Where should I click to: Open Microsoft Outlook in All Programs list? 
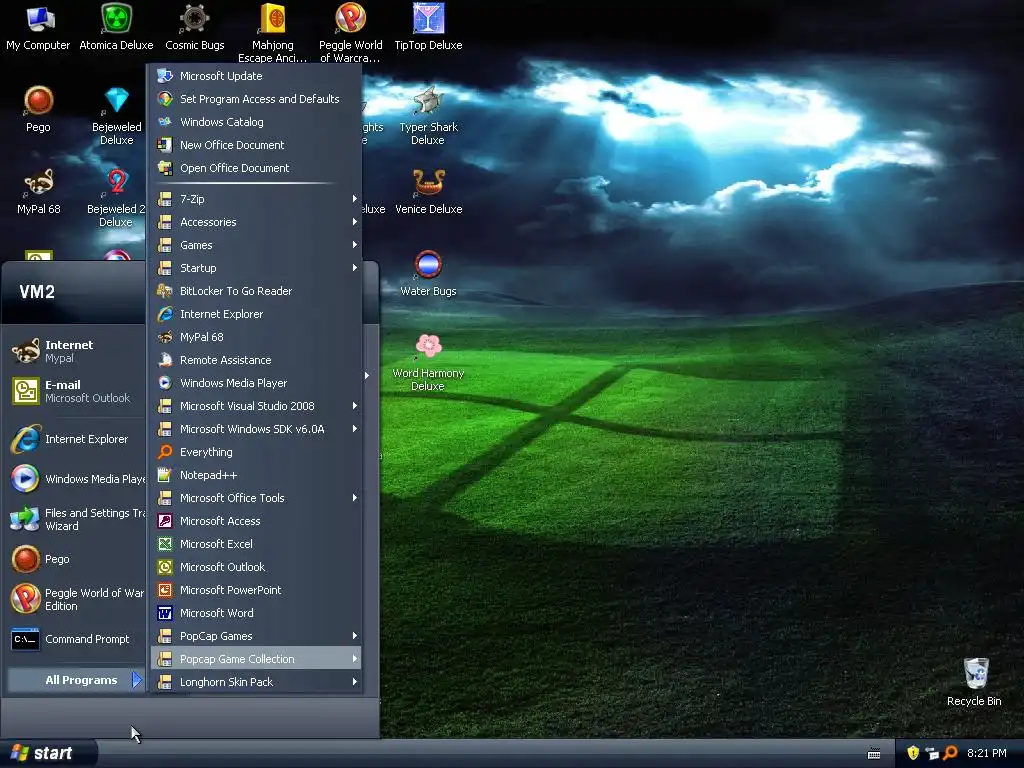pos(256,567)
